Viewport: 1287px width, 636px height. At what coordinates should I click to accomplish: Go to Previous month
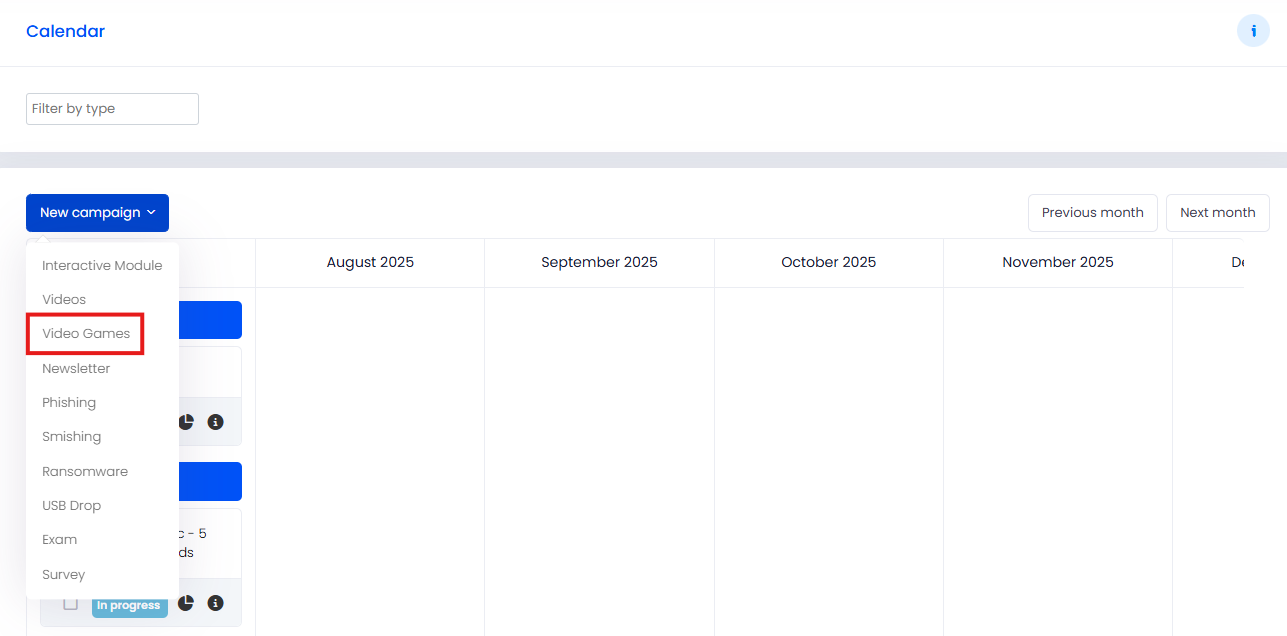1093,213
